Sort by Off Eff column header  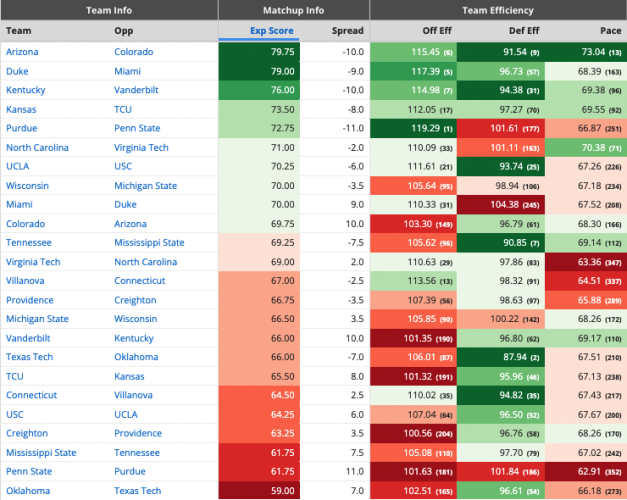coord(437,31)
